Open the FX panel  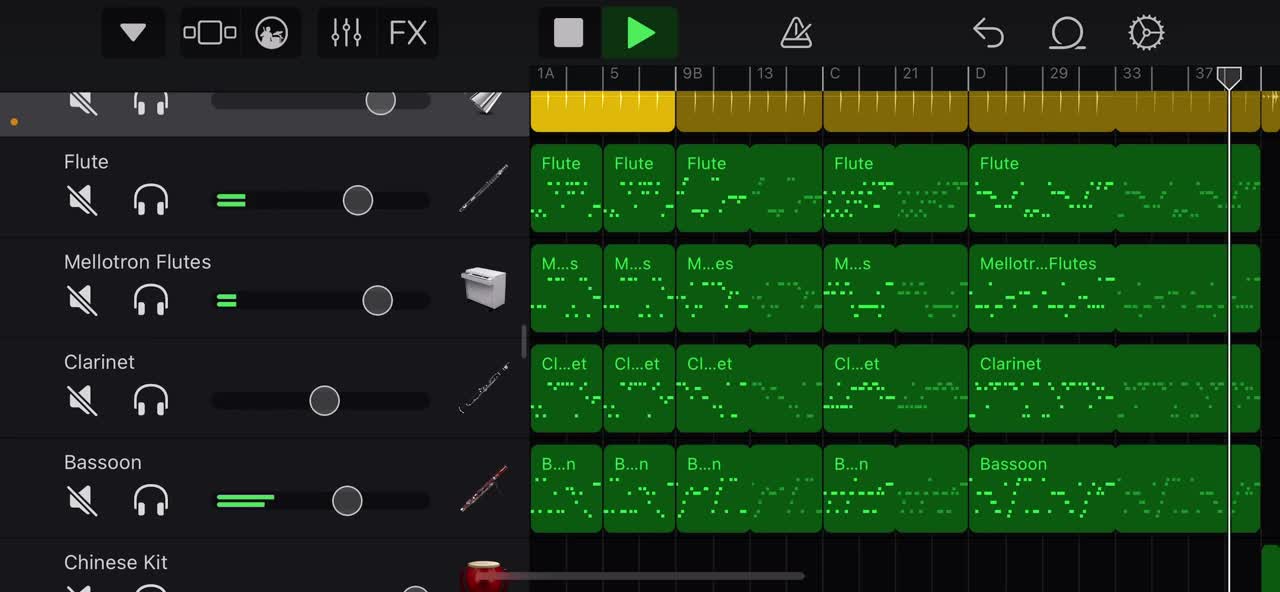coord(408,33)
